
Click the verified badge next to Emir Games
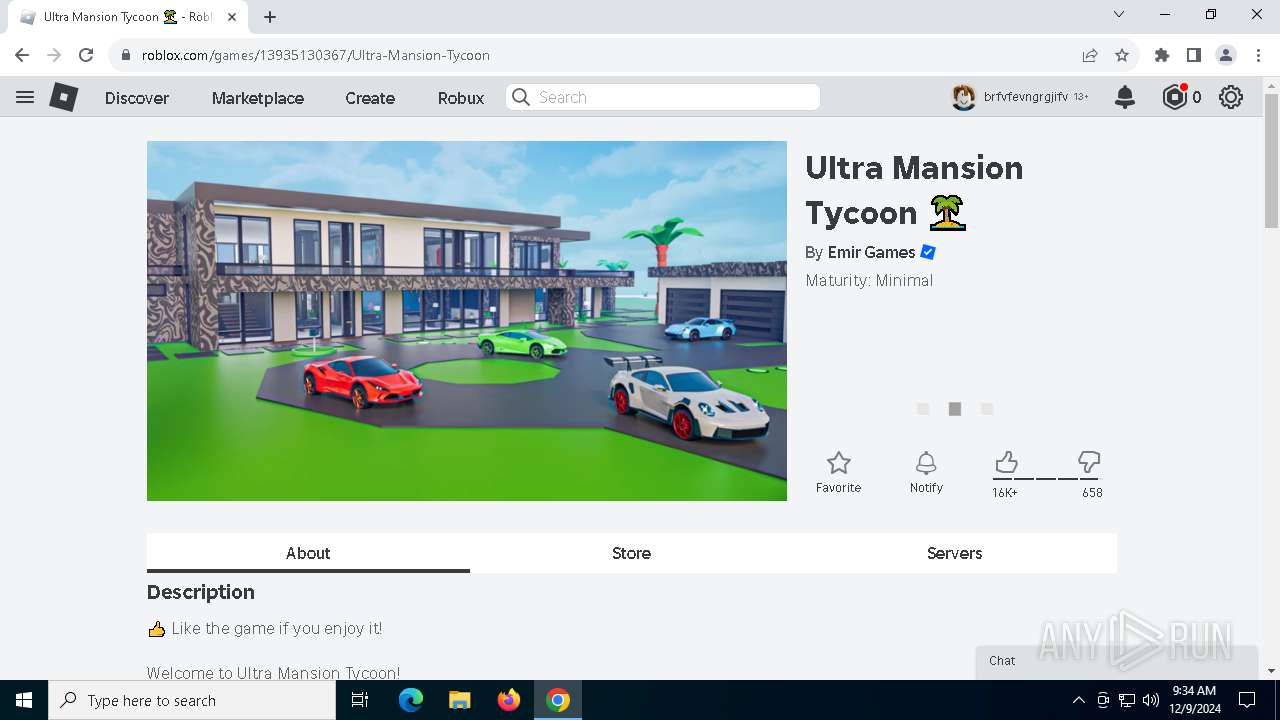928,252
